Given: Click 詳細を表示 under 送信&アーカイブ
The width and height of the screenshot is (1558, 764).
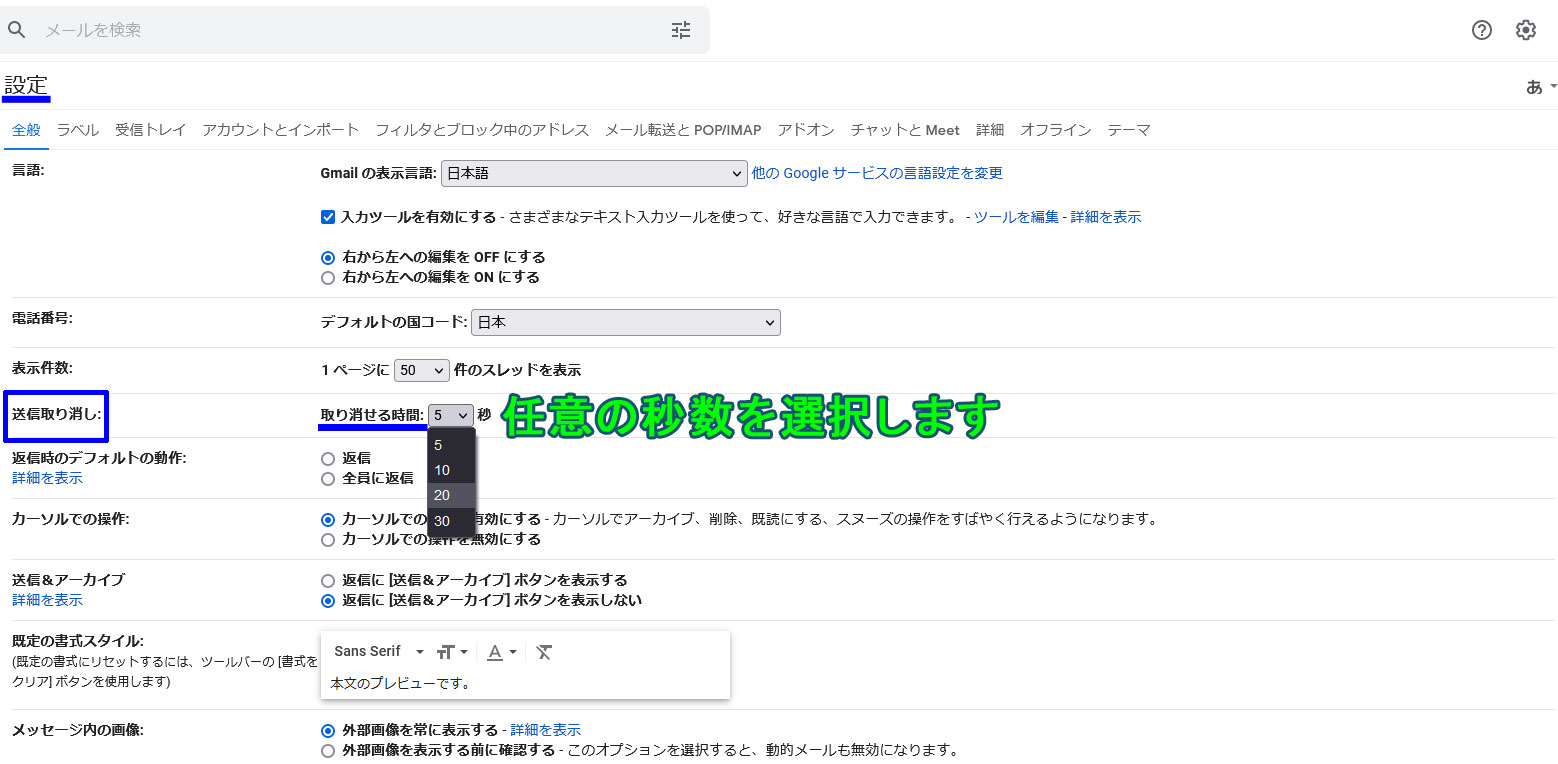Looking at the screenshot, I should click(x=47, y=600).
